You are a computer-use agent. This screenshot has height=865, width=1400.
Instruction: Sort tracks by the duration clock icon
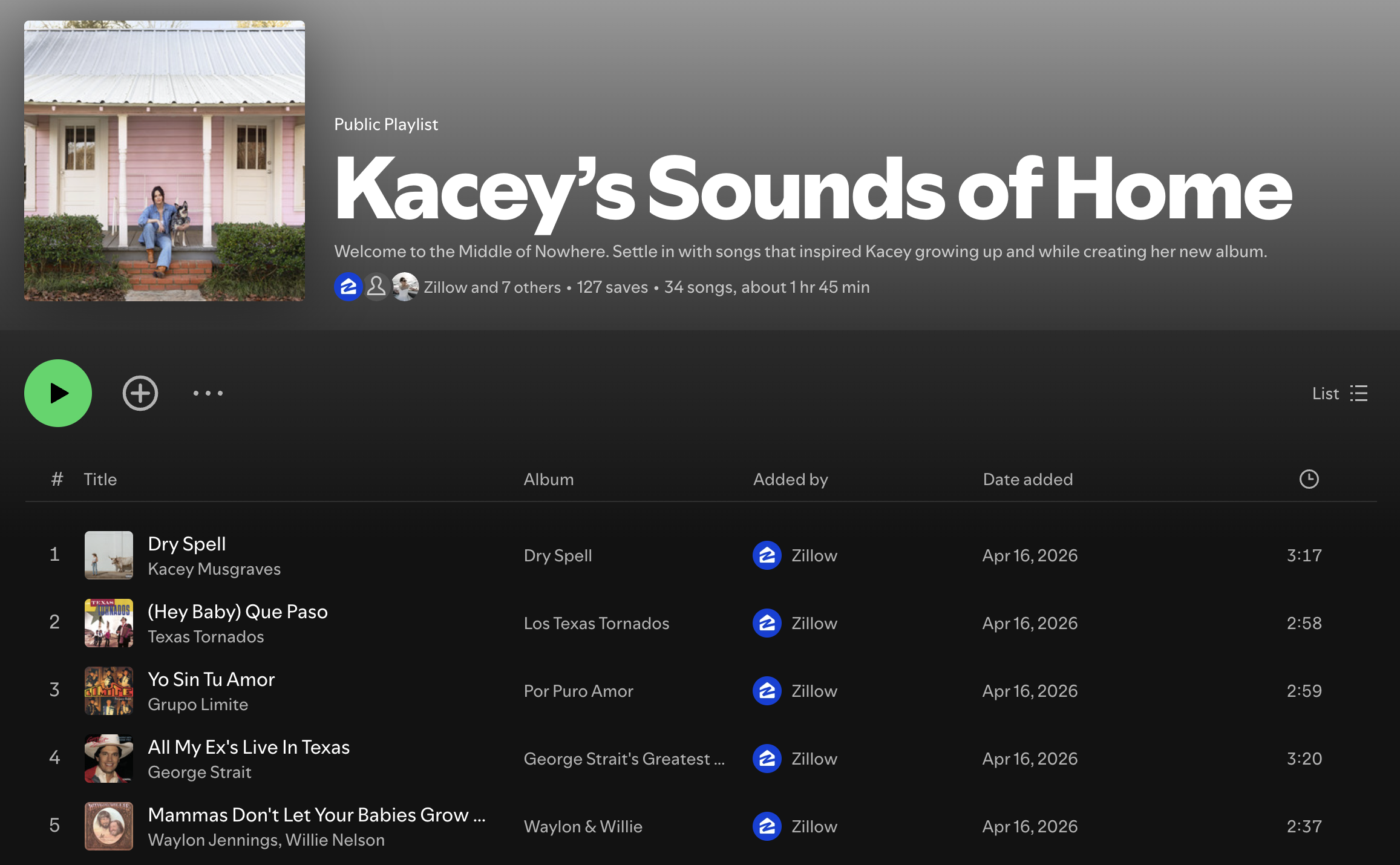click(1309, 479)
